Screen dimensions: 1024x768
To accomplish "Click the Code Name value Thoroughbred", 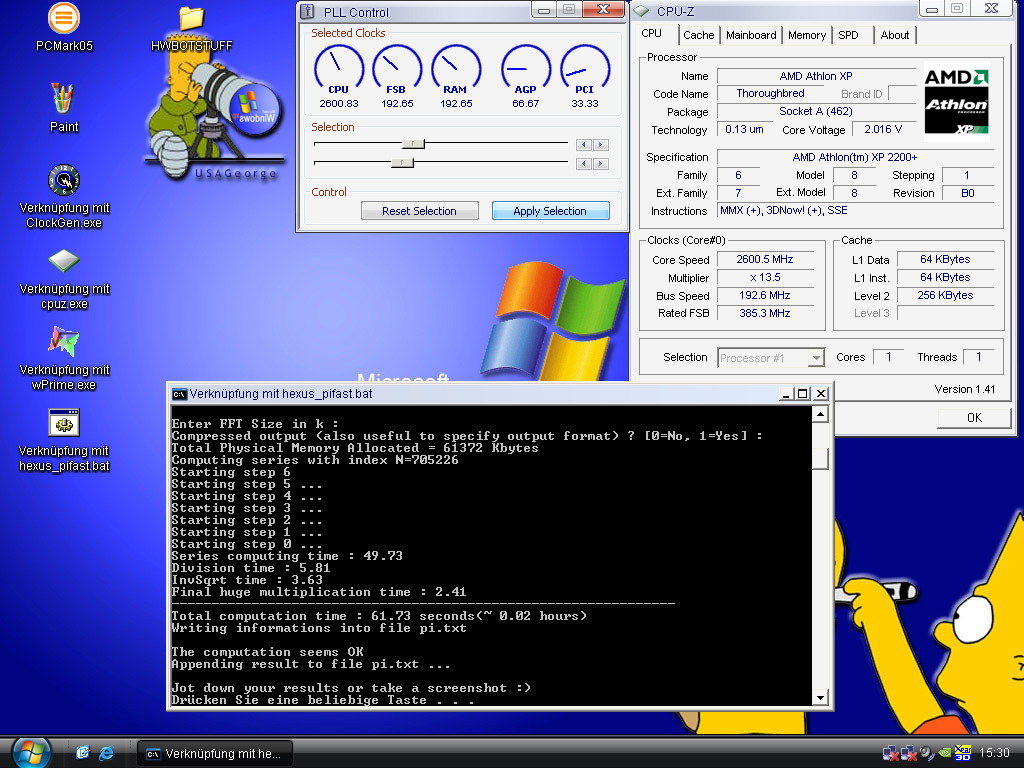I will tap(770, 93).
